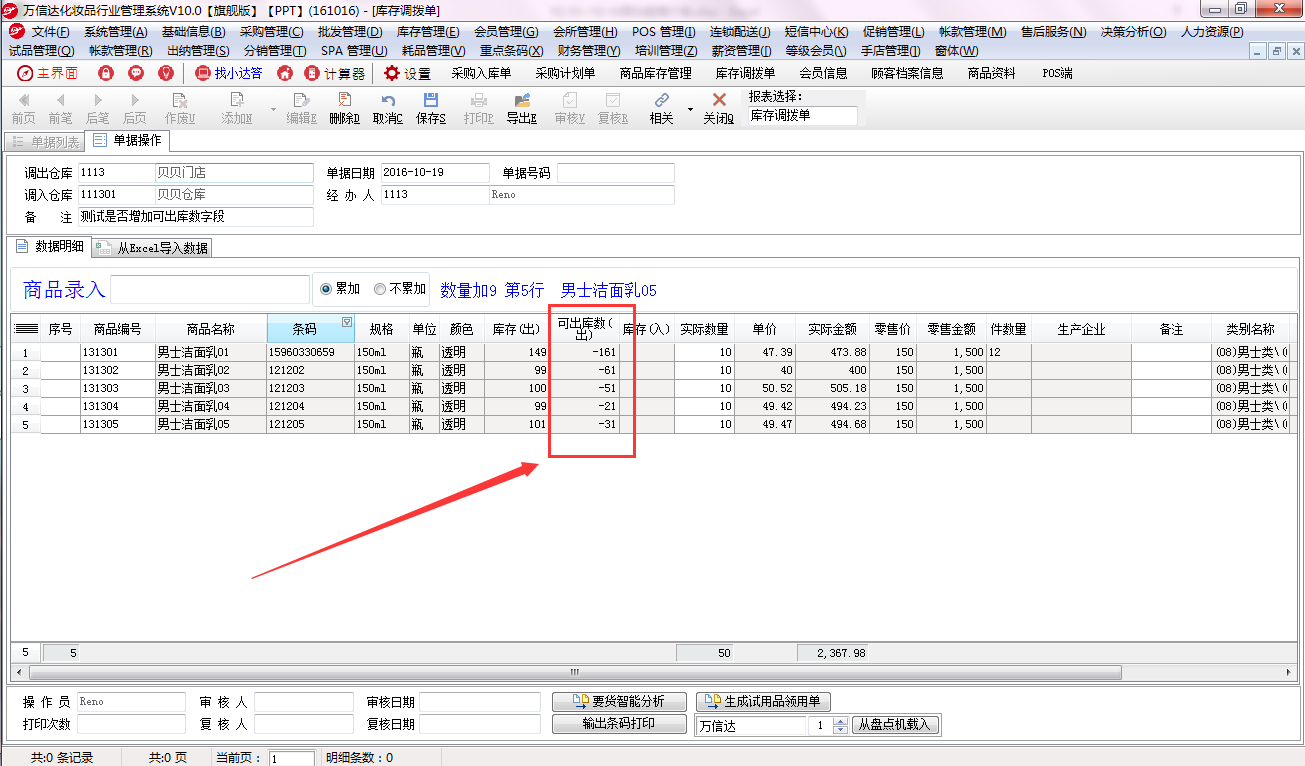Open 会员信息 shortcut

[823, 73]
